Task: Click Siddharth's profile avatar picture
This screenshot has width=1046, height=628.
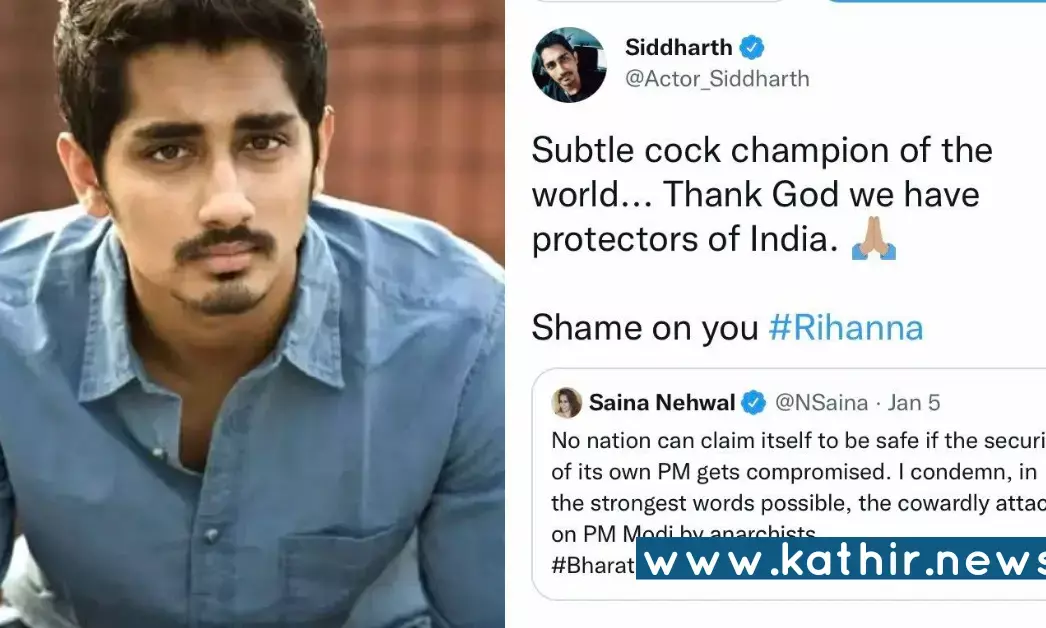Action: tap(568, 65)
